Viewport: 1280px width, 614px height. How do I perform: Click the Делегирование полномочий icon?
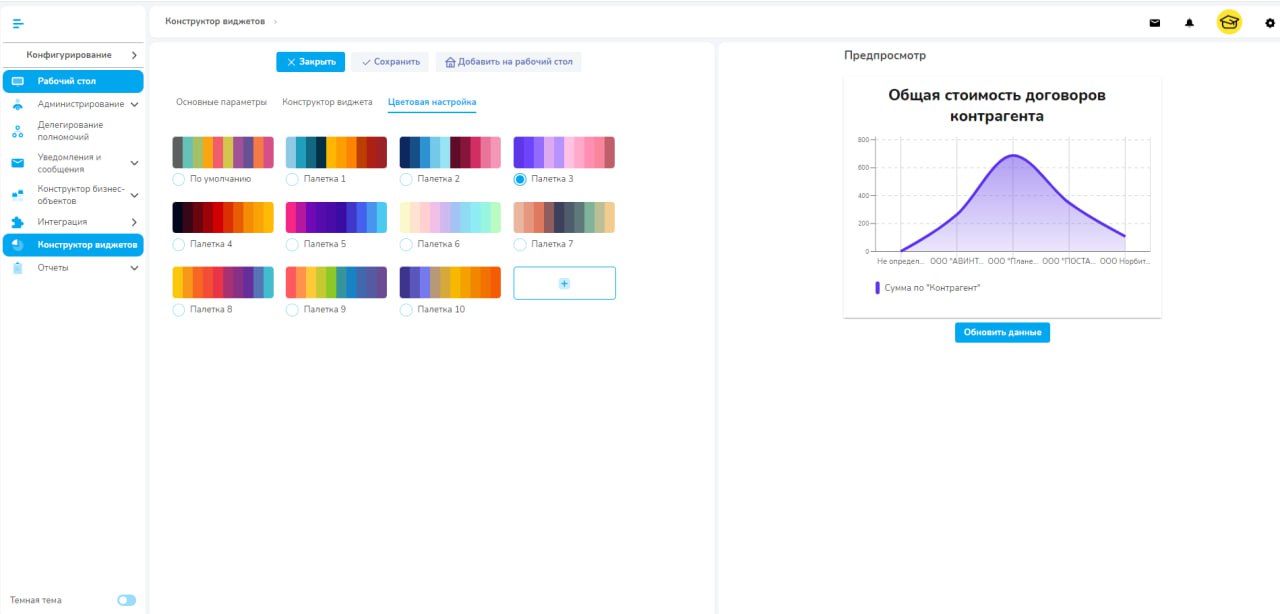click(17, 131)
